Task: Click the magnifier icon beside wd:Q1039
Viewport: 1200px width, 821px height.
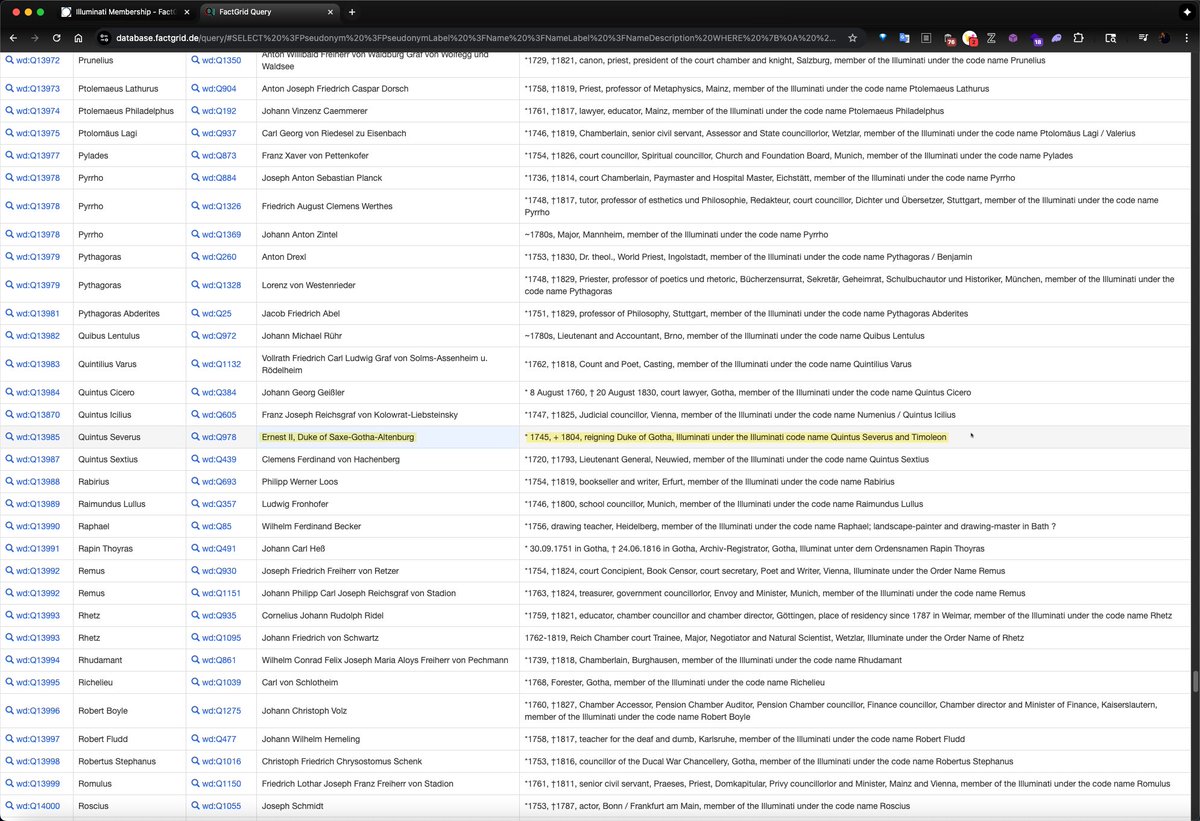Action: click(196, 682)
